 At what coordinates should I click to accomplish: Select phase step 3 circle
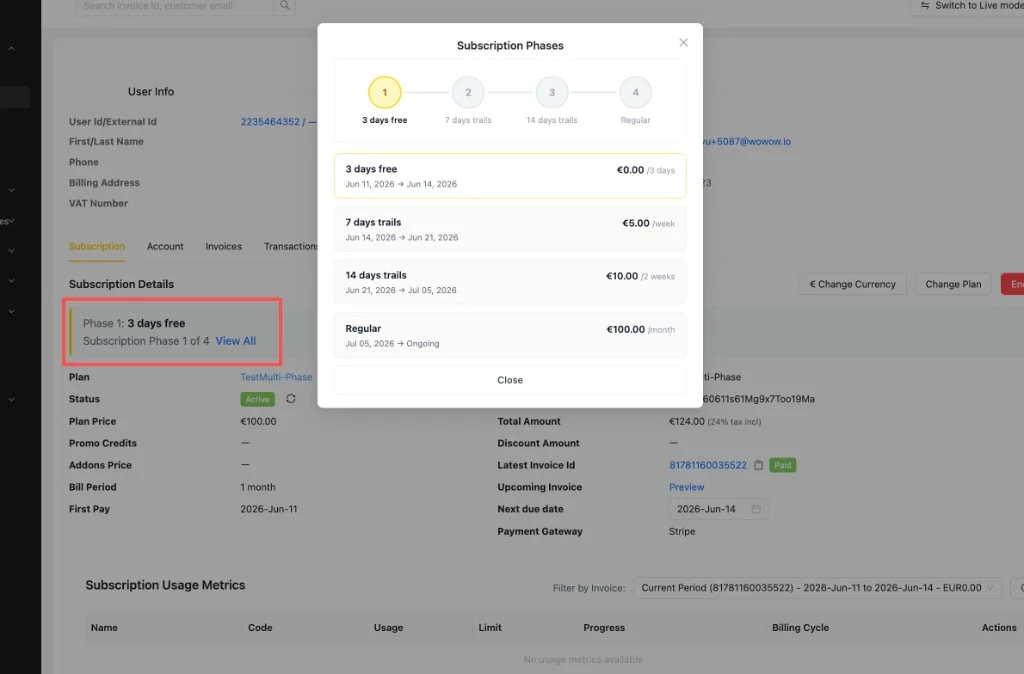[552, 92]
